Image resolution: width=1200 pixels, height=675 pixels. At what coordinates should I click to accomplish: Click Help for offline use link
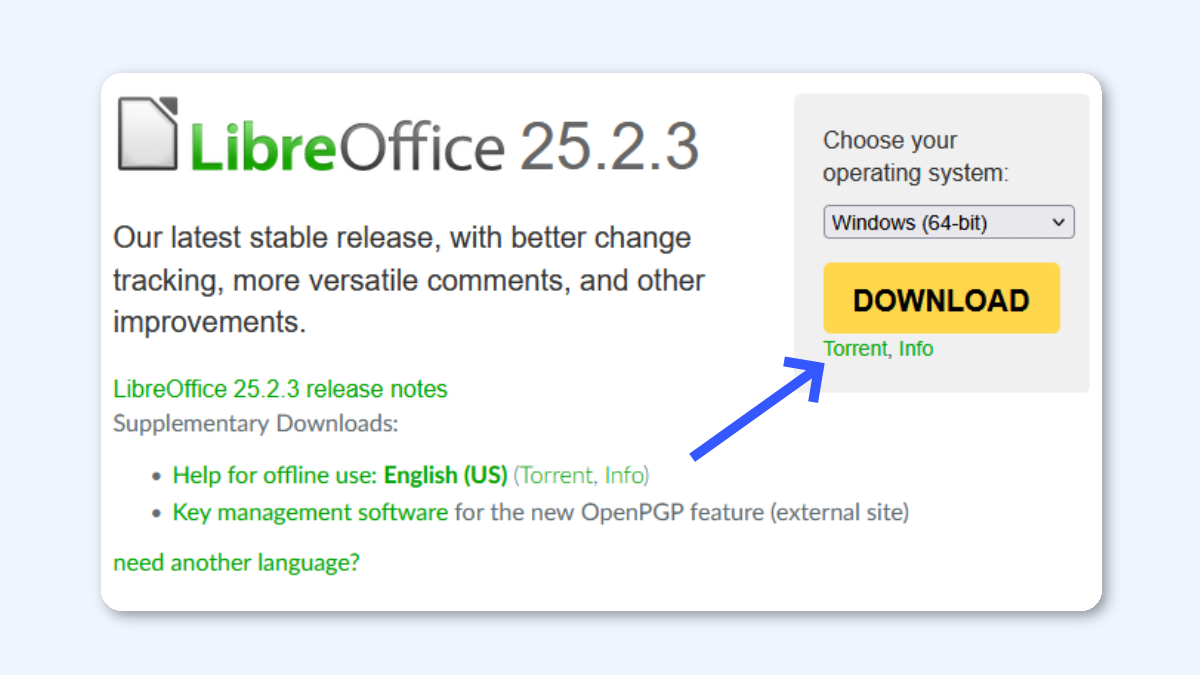coord(275,474)
